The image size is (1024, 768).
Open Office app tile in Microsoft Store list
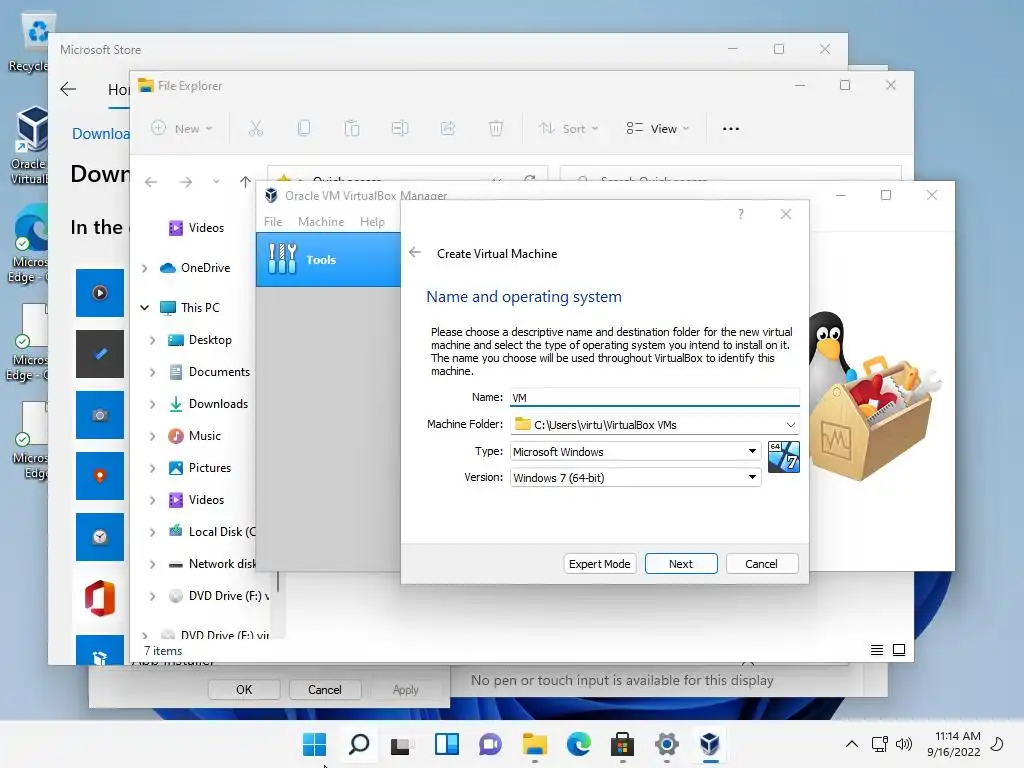(x=100, y=598)
